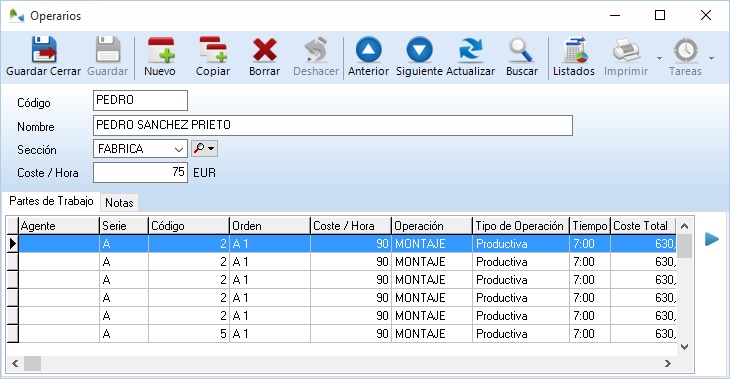Click the horizontal scrollbar left arrow
Screen dimensions: 730x379
(15, 363)
